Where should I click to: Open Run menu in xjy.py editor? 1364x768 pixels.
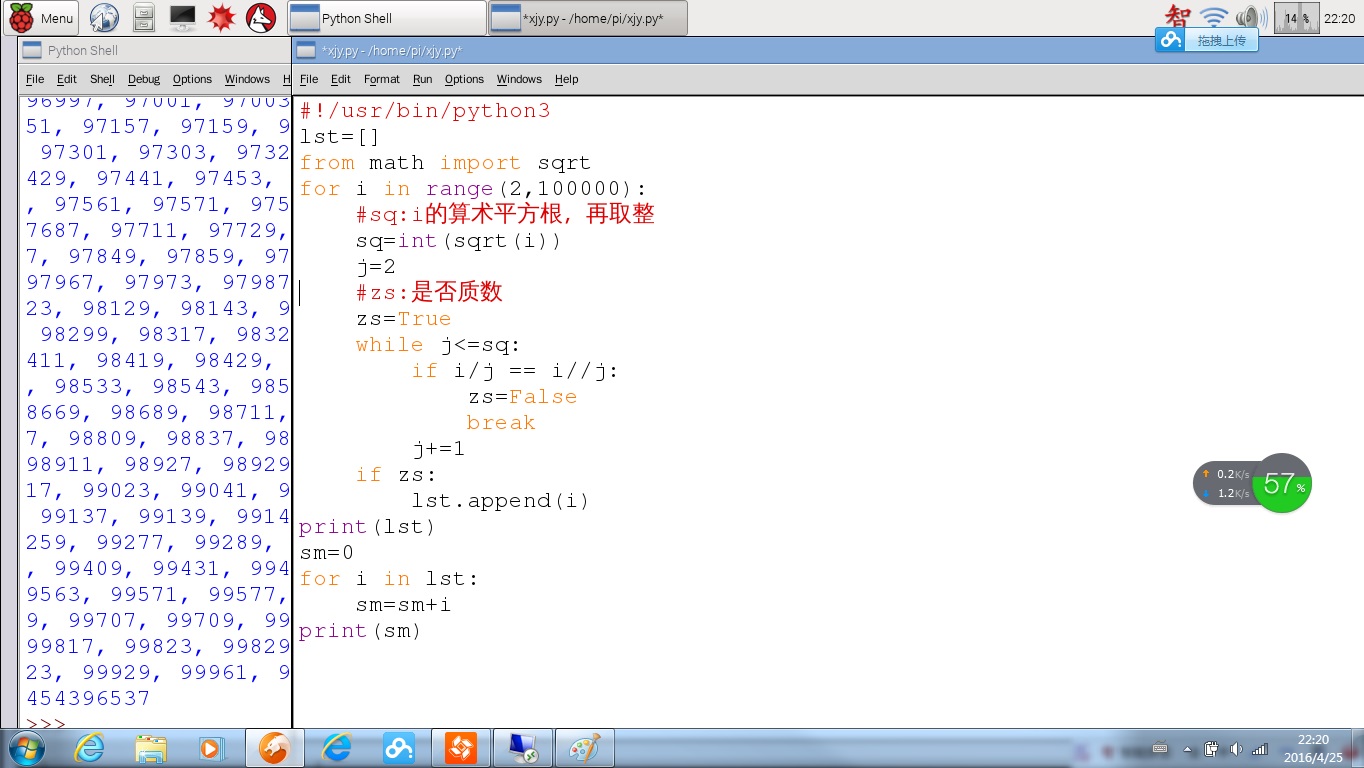tap(423, 79)
